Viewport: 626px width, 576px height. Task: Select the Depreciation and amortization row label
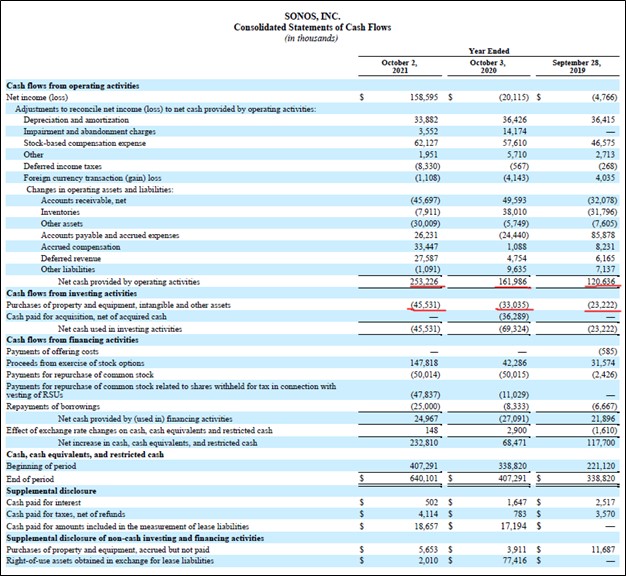click(70, 119)
